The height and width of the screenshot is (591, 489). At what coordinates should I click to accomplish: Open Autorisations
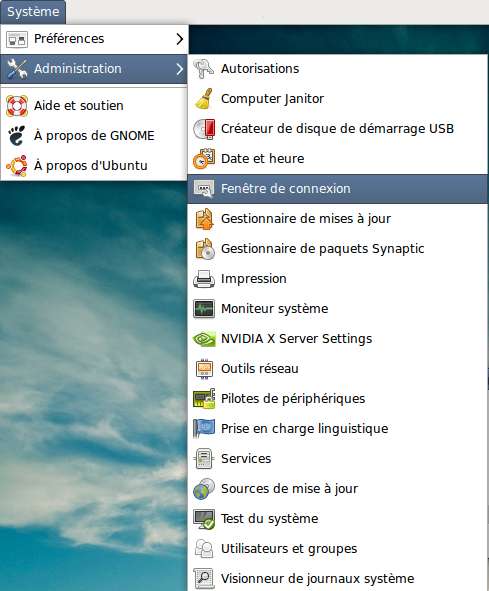[x=337, y=69]
